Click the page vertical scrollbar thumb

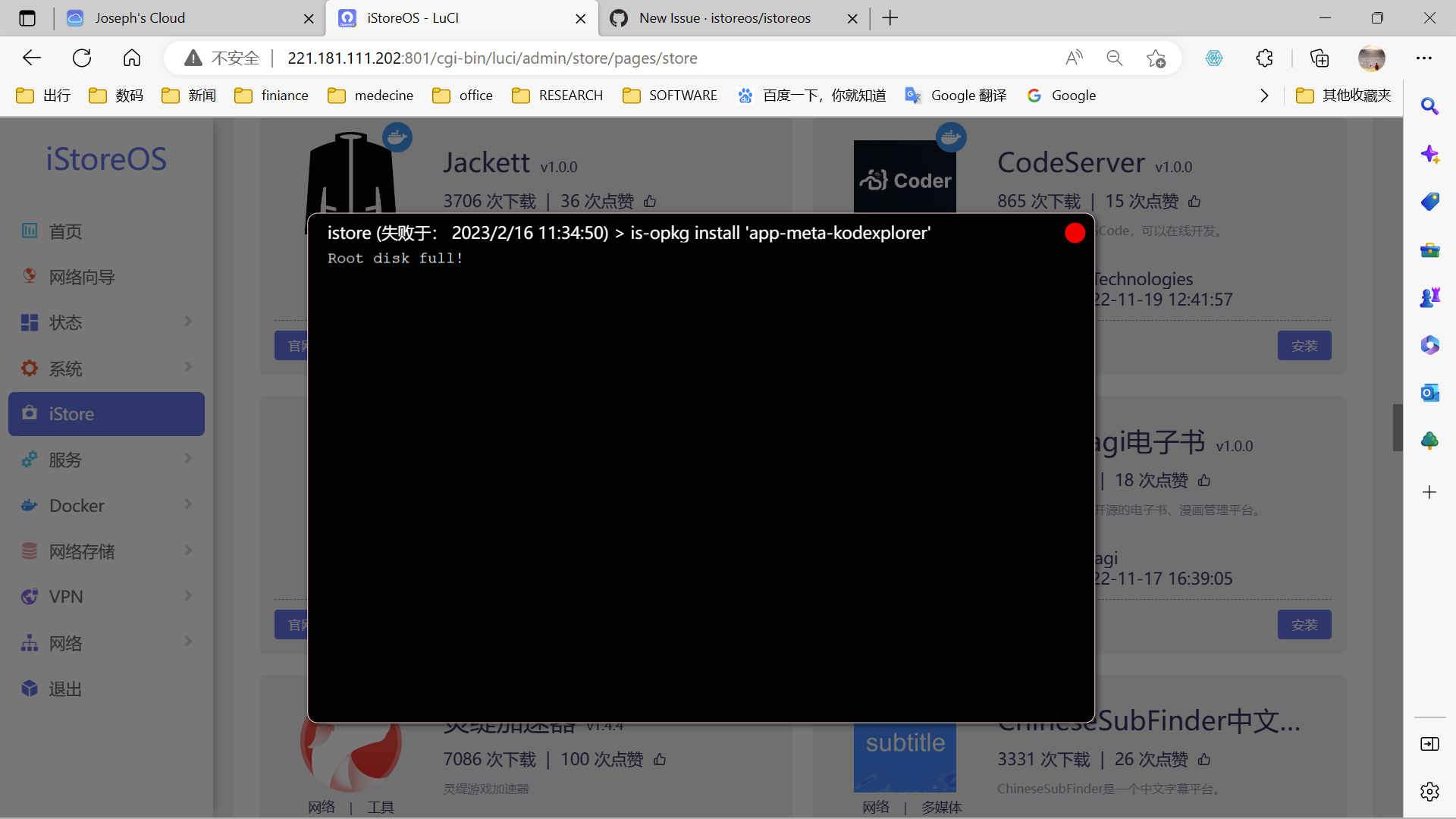(1397, 428)
